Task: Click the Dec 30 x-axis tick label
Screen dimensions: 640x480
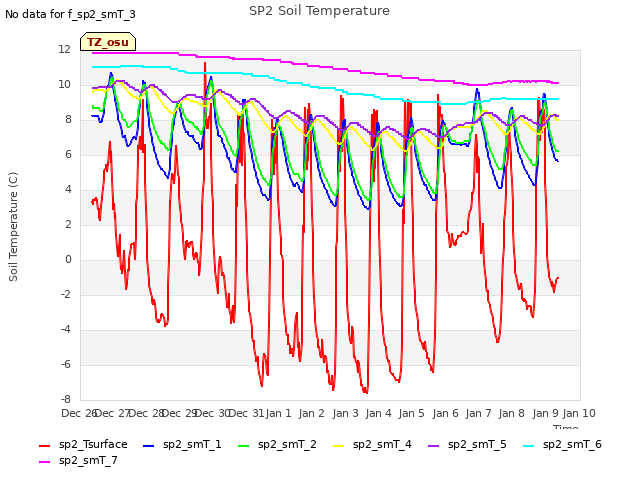Action: [x=212, y=413]
